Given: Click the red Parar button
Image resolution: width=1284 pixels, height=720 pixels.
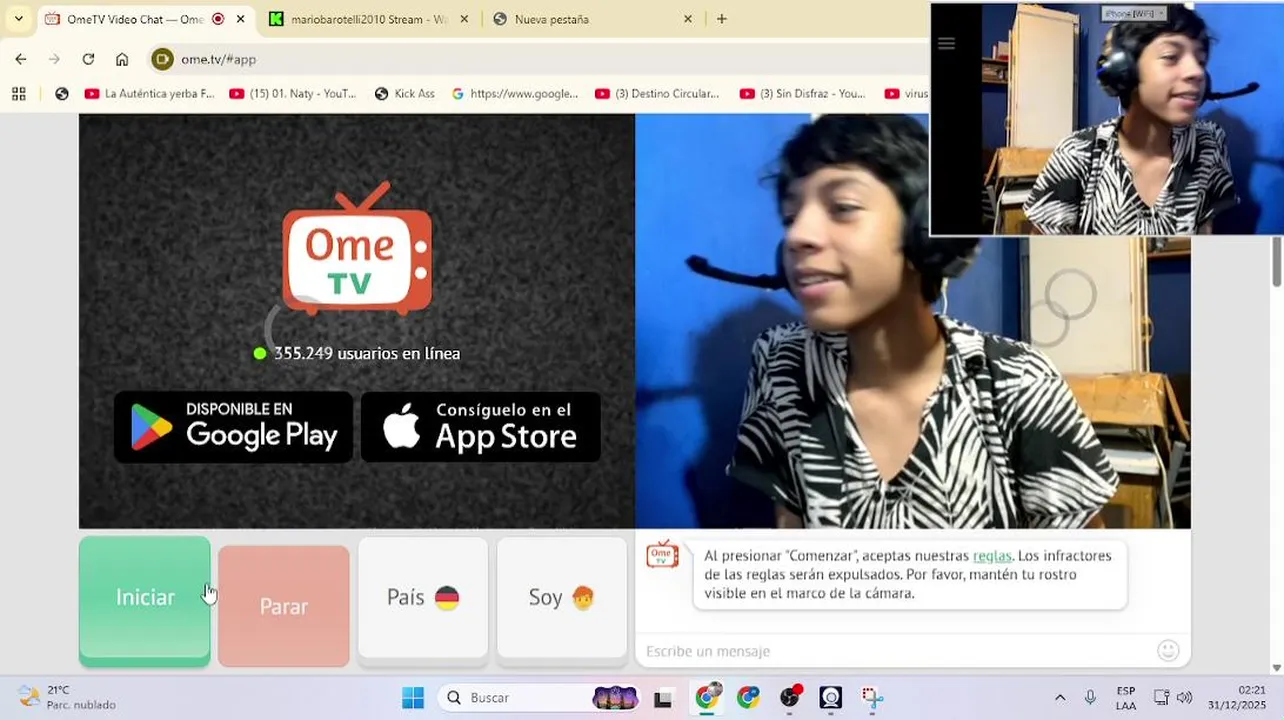Looking at the screenshot, I should coord(284,606).
